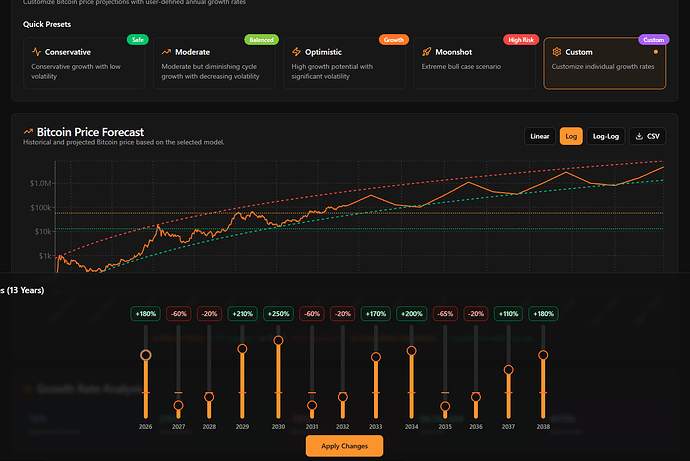Select the Log scale view

571,136
